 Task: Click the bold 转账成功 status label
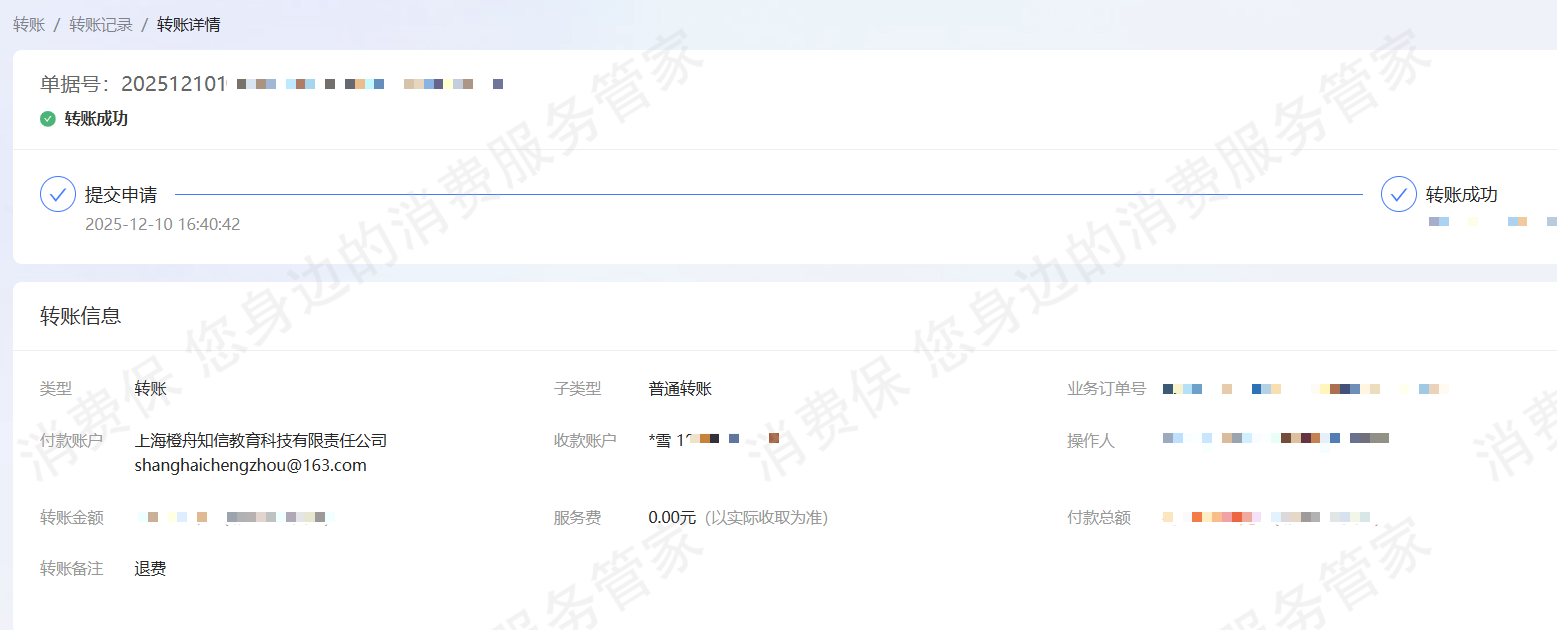pos(97,119)
